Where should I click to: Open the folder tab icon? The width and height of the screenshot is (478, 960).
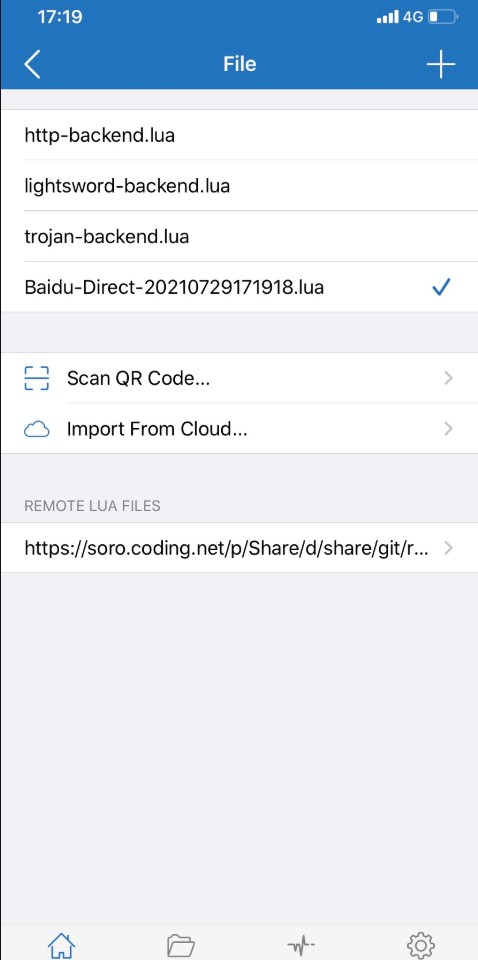point(181,945)
